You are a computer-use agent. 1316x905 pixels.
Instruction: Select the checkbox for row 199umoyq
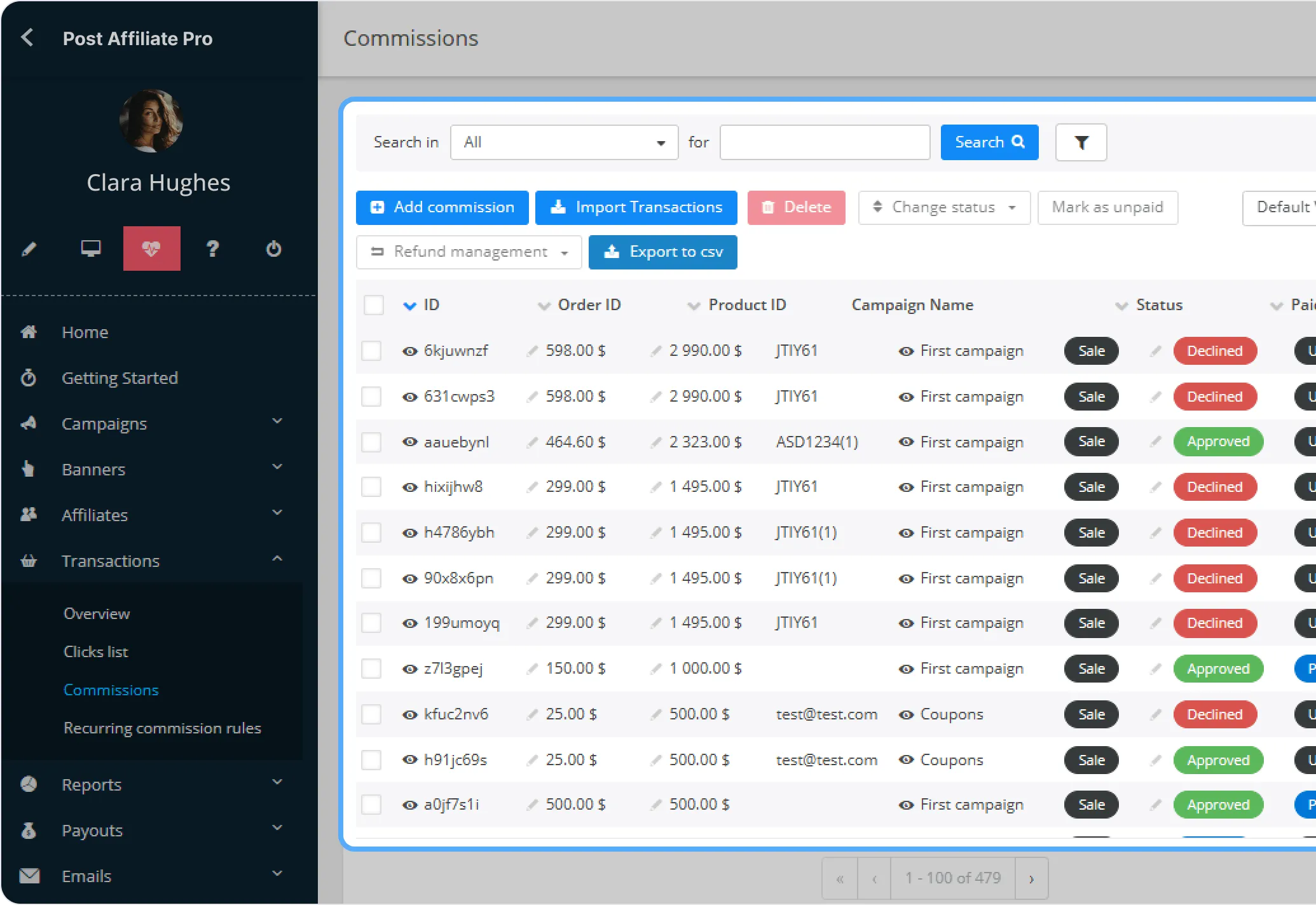coord(371,623)
